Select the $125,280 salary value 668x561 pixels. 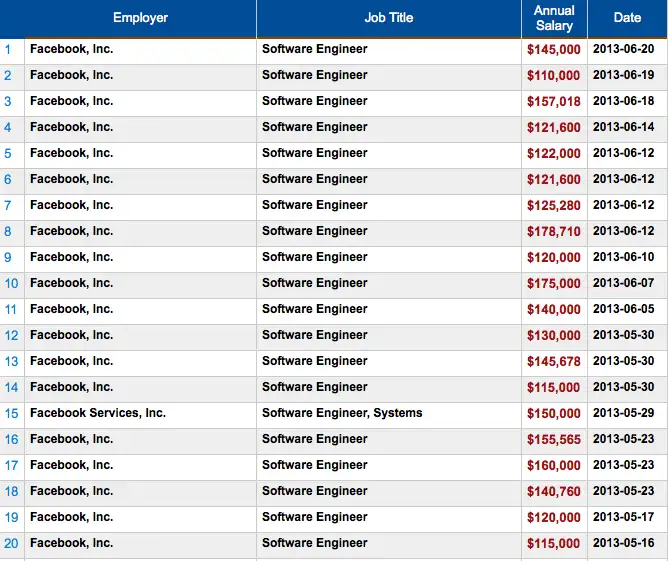pyautogui.click(x=553, y=205)
